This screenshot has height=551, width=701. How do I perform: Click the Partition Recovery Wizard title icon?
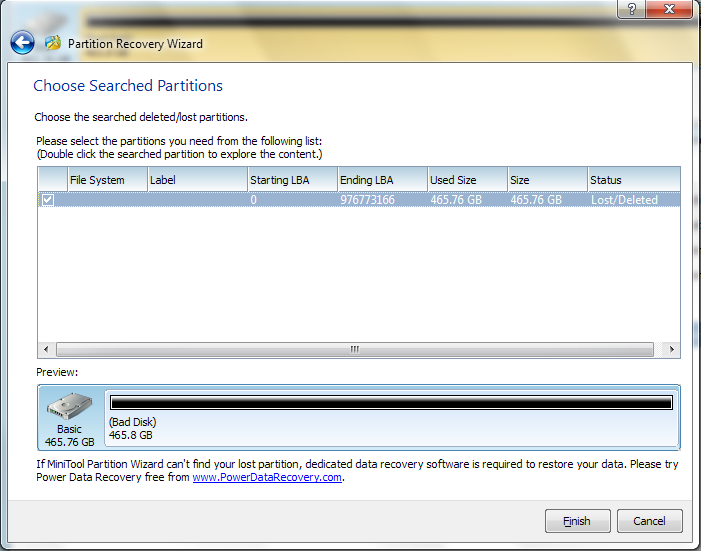coord(53,43)
